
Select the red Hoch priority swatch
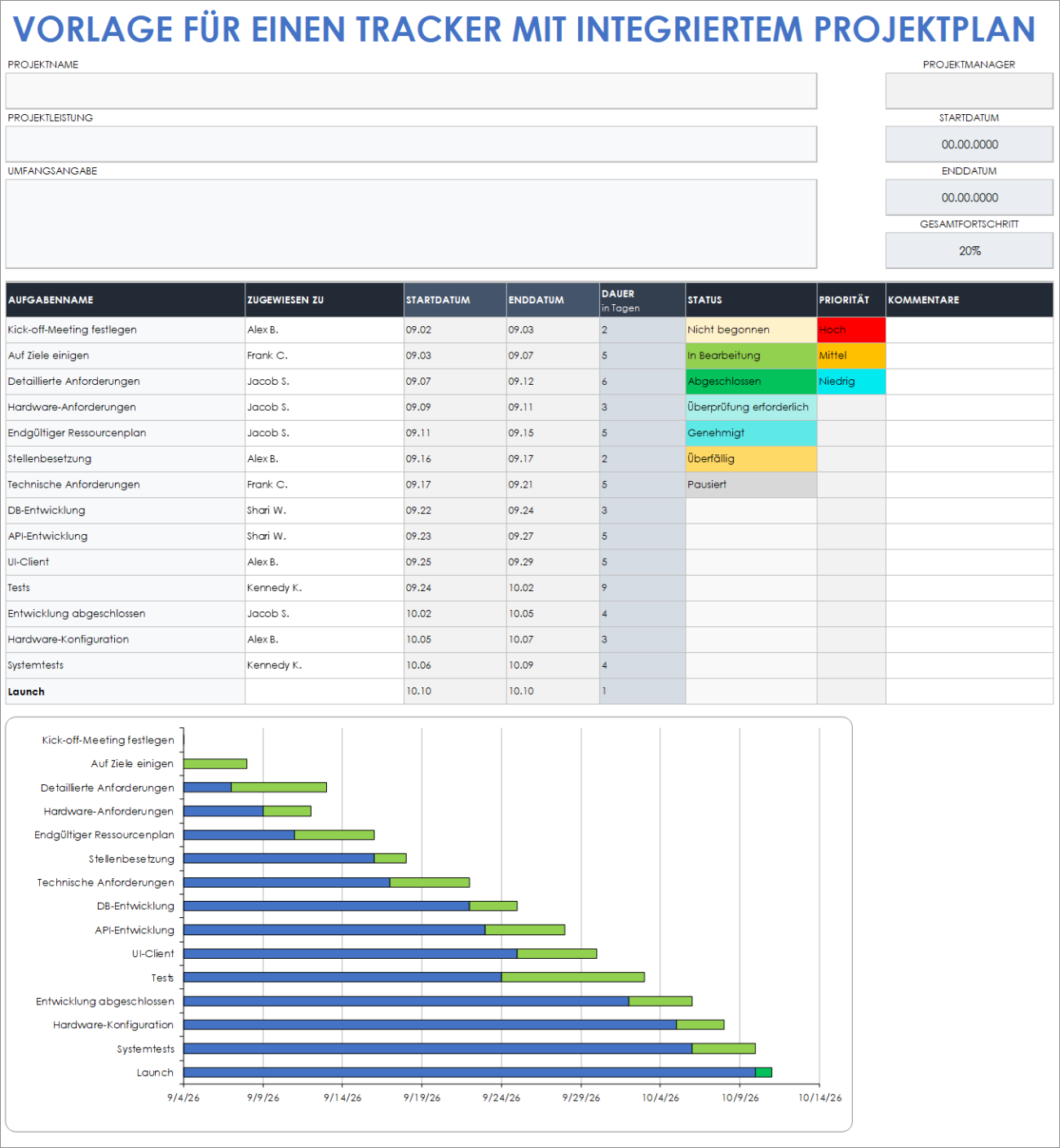pyautogui.click(x=850, y=329)
